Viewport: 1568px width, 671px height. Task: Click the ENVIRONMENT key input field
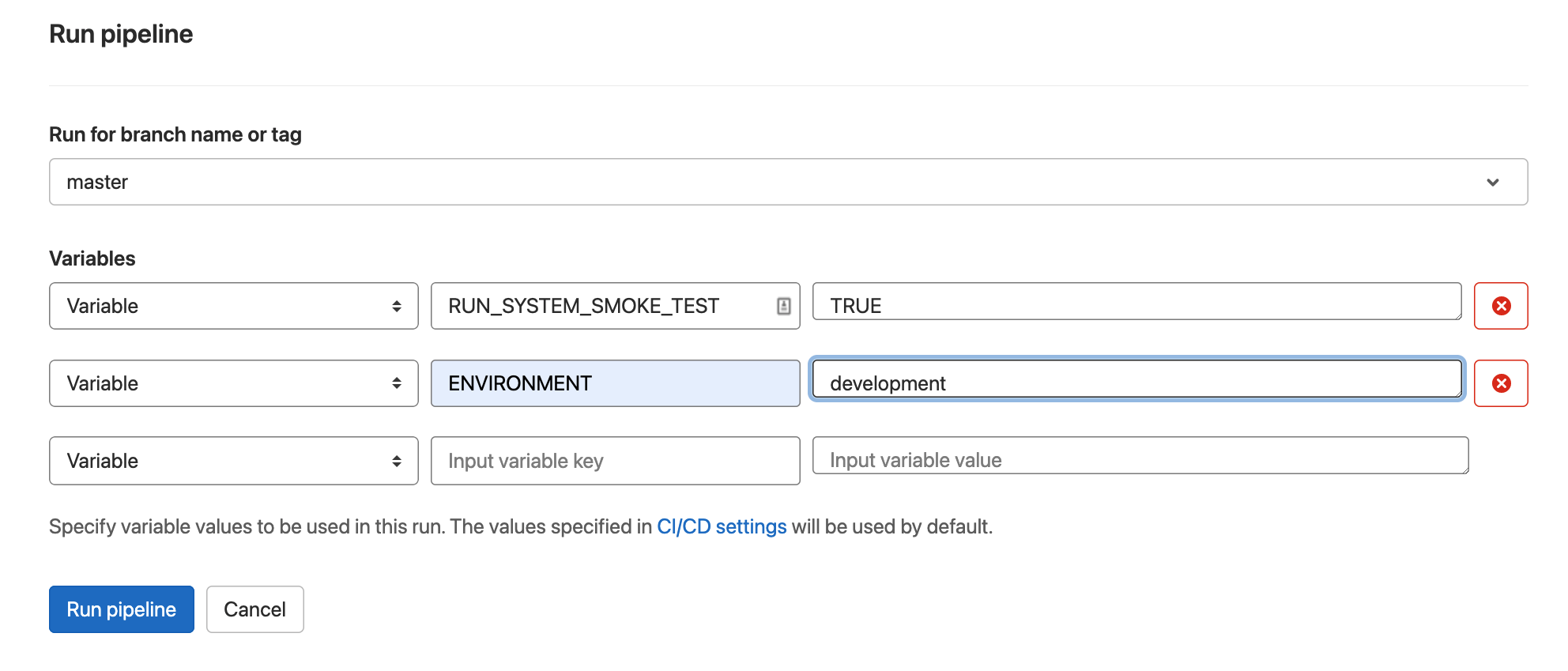pyautogui.click(x=615, y=383)
